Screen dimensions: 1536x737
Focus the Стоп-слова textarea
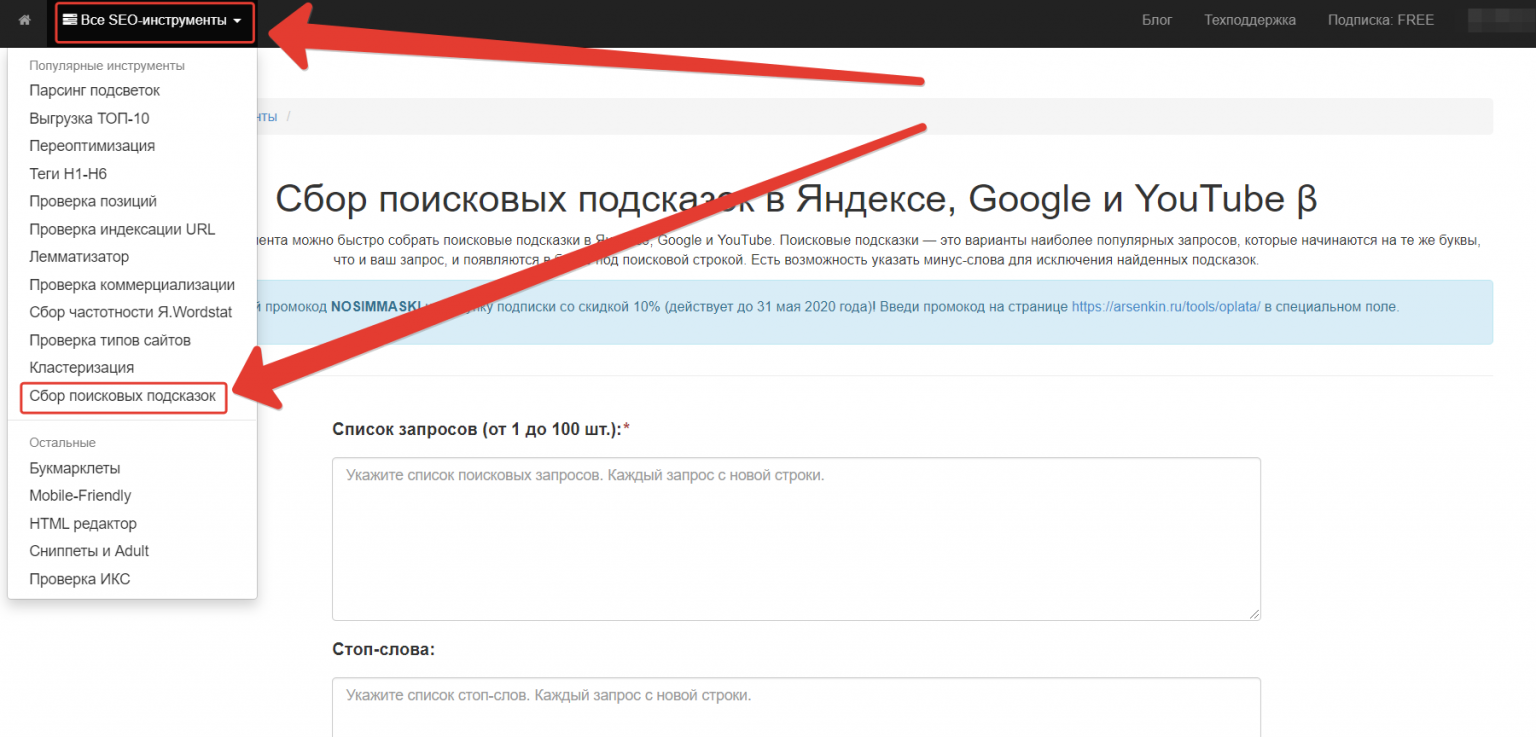tap(796, 707)
